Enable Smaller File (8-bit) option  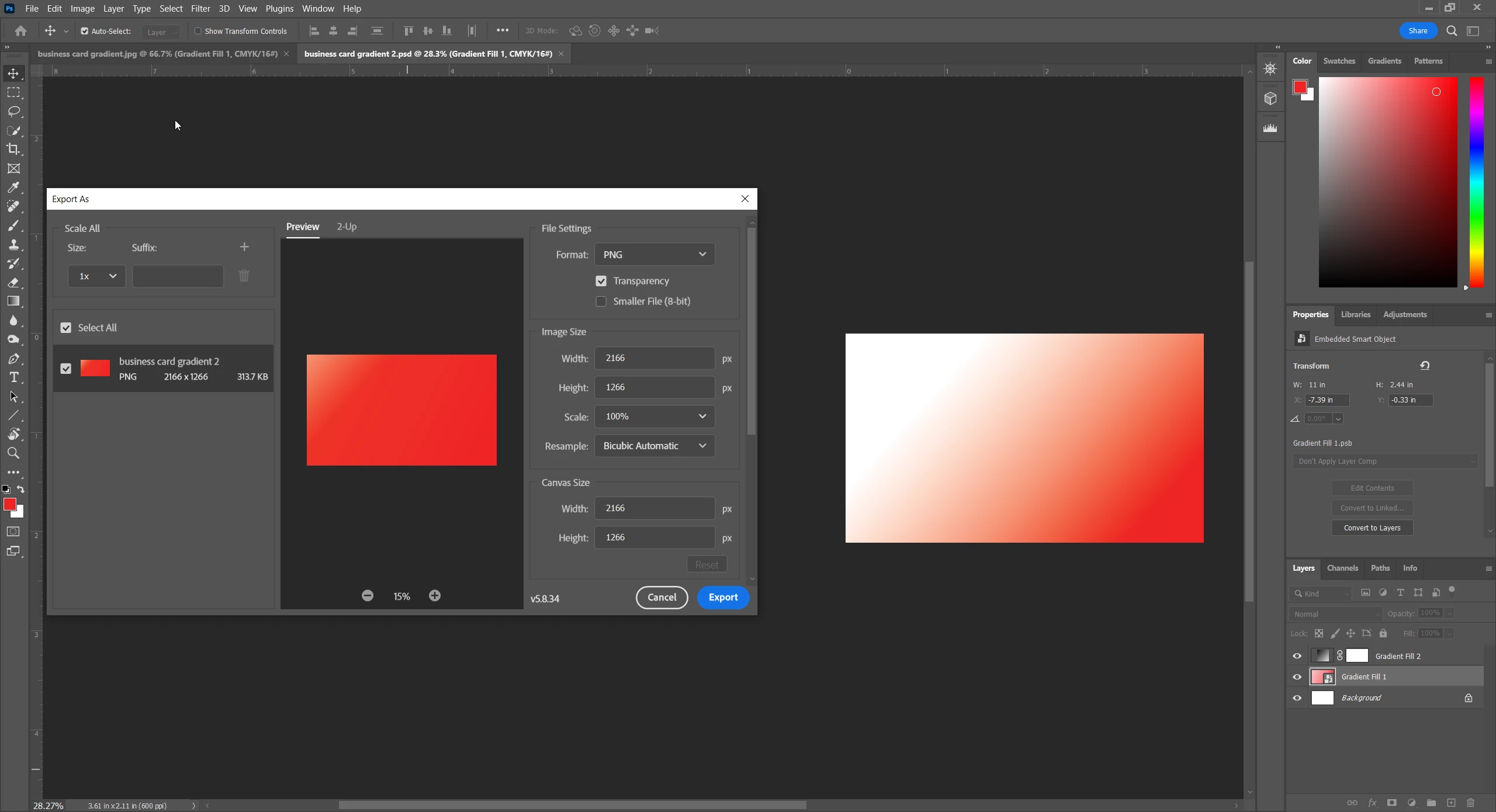[x=601, y=301]
